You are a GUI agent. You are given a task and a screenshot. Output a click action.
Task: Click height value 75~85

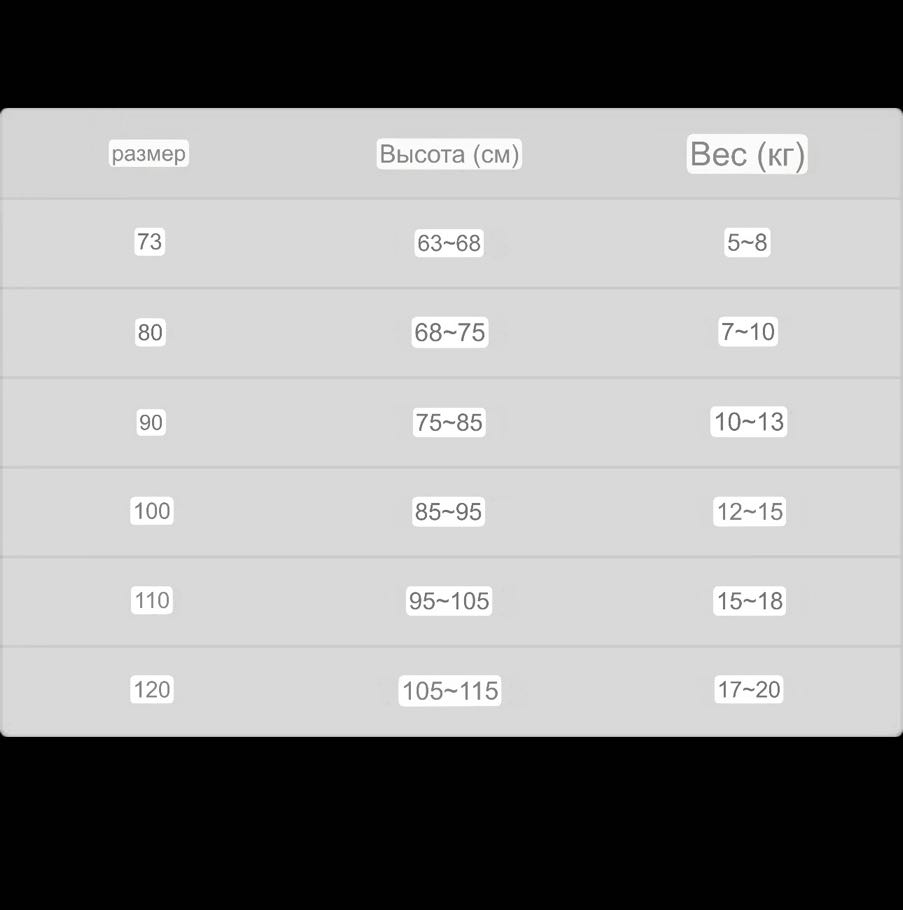pyautogui.click(x=449, y=422)
